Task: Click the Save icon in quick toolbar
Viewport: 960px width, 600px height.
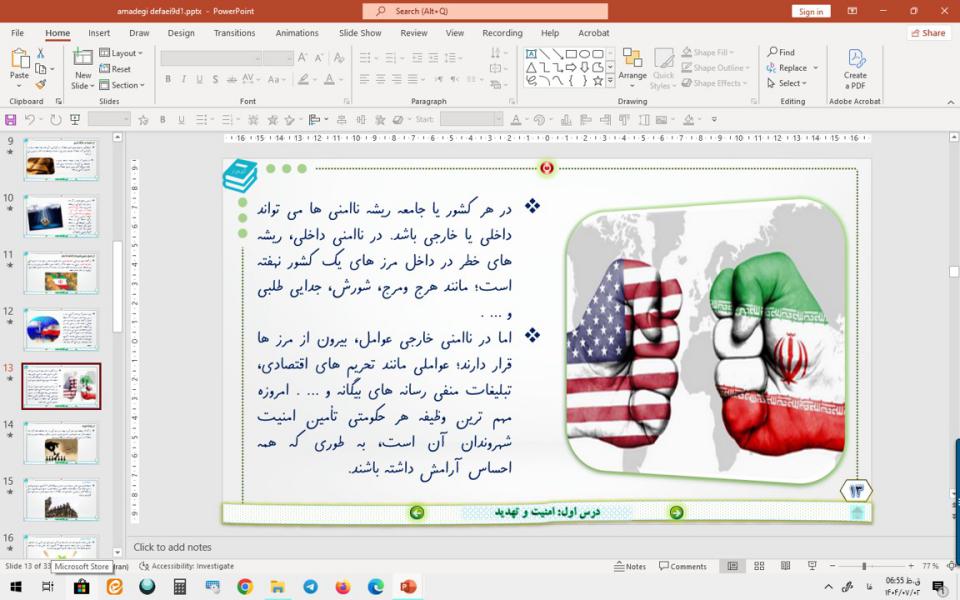Action: point(10,119)
